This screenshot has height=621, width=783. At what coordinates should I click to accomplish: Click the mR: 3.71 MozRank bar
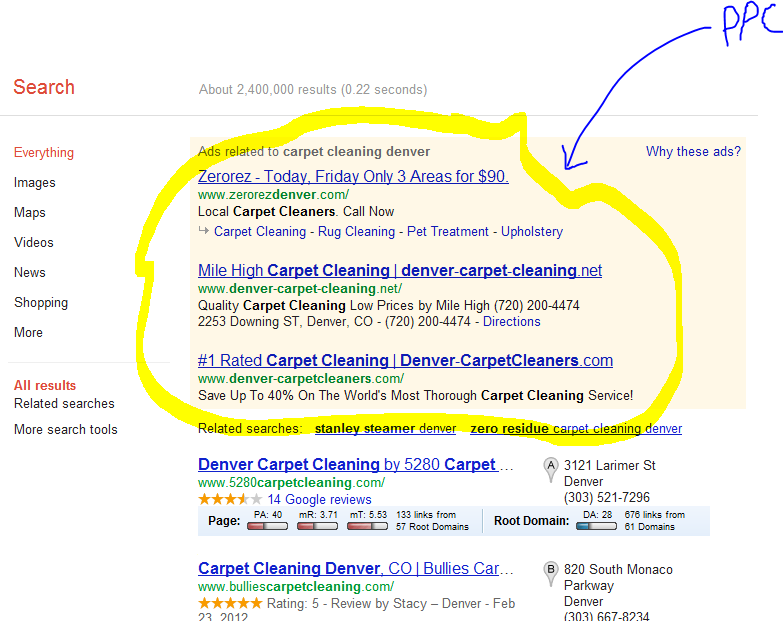(x=318, y=526)
